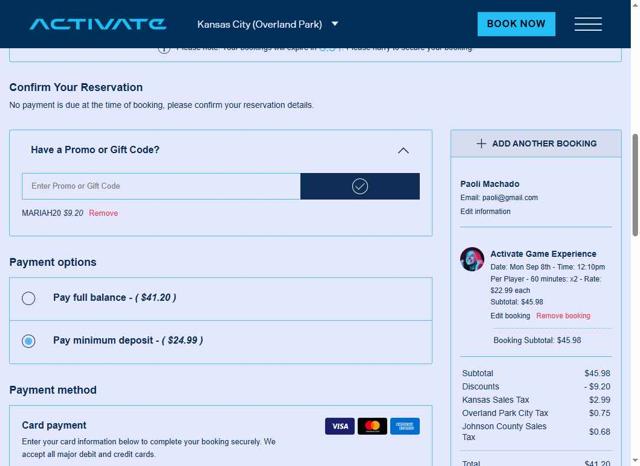Apply promo code with checkmark button
Viewport: 640px width, 466px height.
tap(360, 186)
